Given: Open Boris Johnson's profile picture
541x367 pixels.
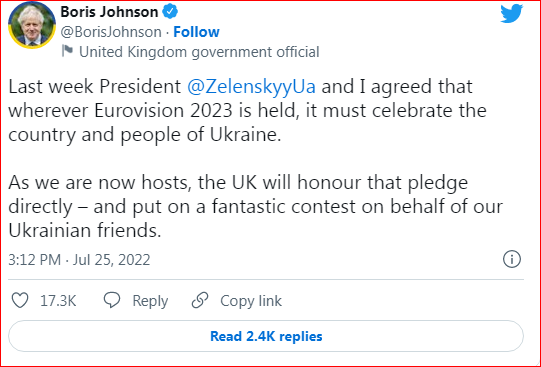Looking at the screenshot, I should (x=32, y=25).
